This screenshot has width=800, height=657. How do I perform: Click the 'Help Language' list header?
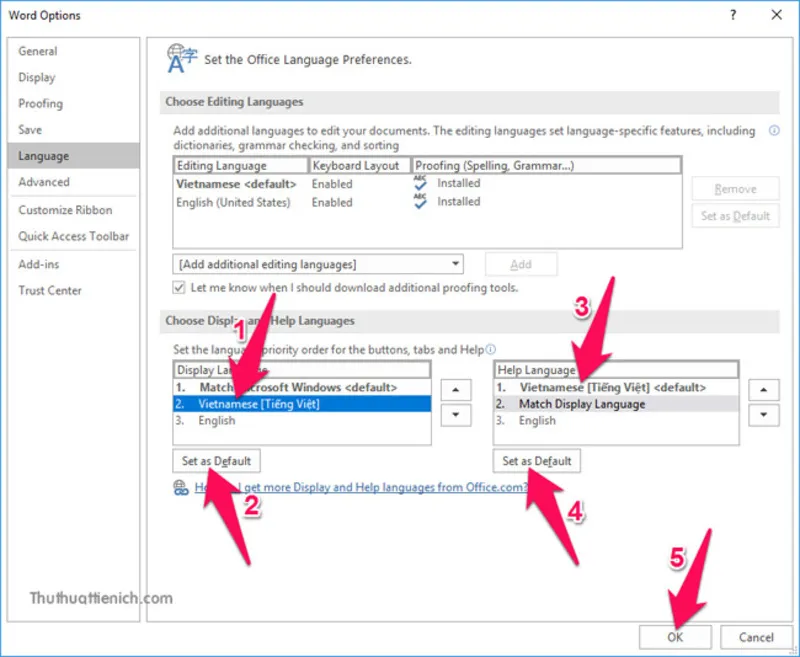tap(616, 370)
